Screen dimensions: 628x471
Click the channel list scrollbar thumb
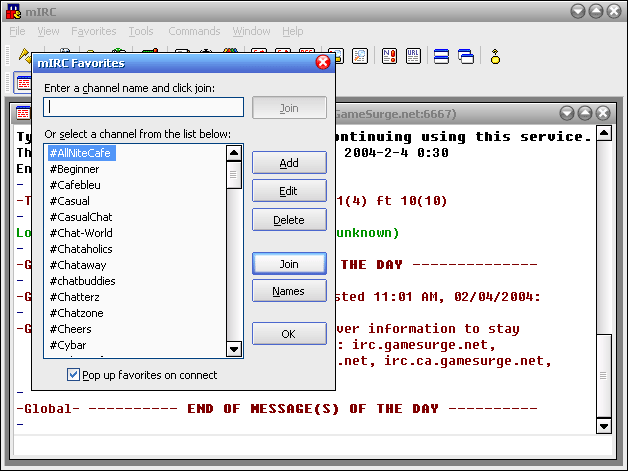point(234,175)
